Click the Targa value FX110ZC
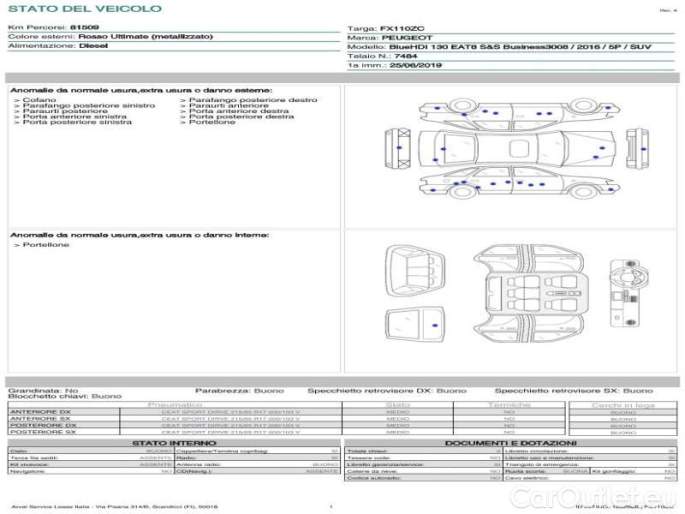Viewport: 685px width, 514px height. (402, 29)
